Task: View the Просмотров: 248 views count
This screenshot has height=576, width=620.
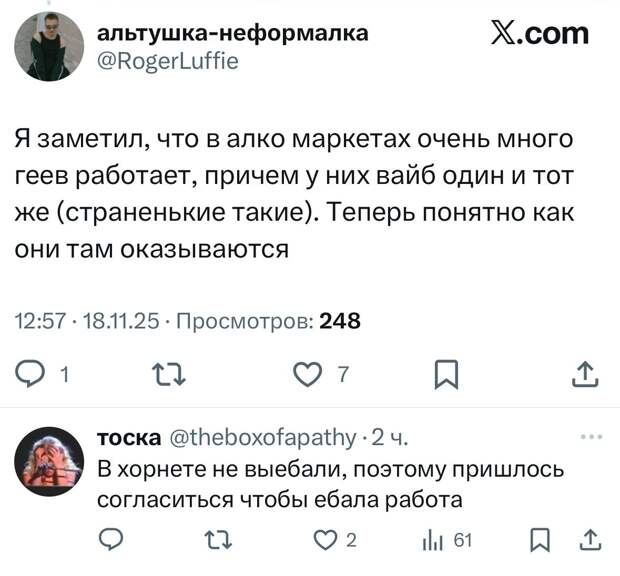Action: pyautogui.click(x=262, y=321)
